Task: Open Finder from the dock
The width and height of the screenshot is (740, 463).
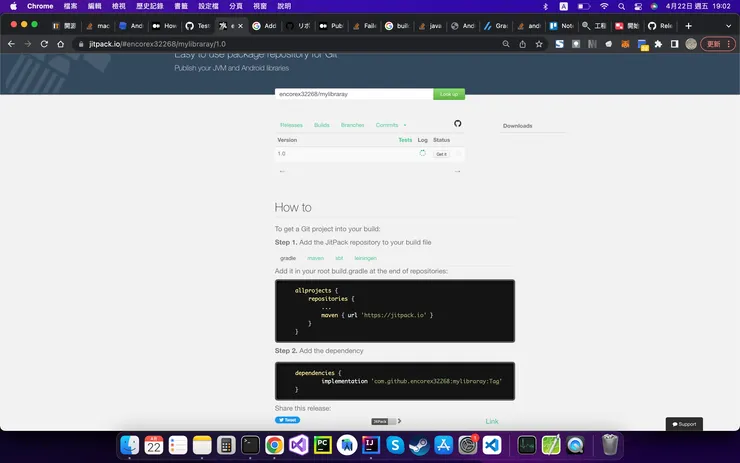Action: coord(129,445)
